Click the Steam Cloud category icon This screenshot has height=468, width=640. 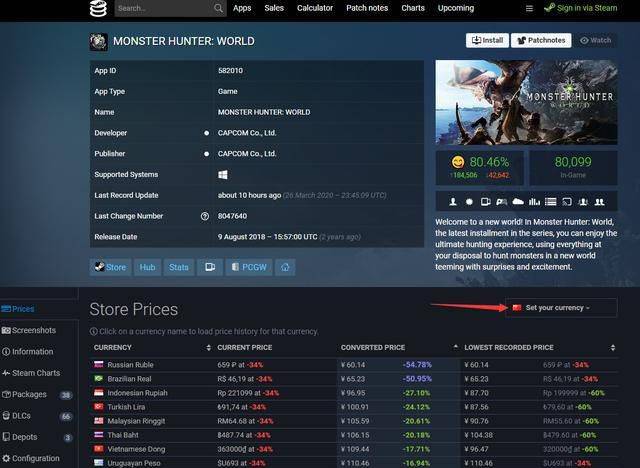coord(518,202)
